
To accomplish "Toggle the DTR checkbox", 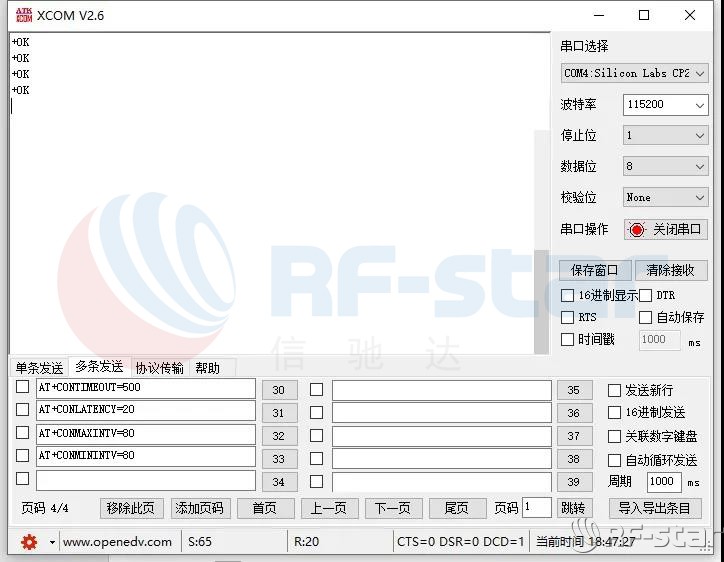I will [x=645, y=295].
